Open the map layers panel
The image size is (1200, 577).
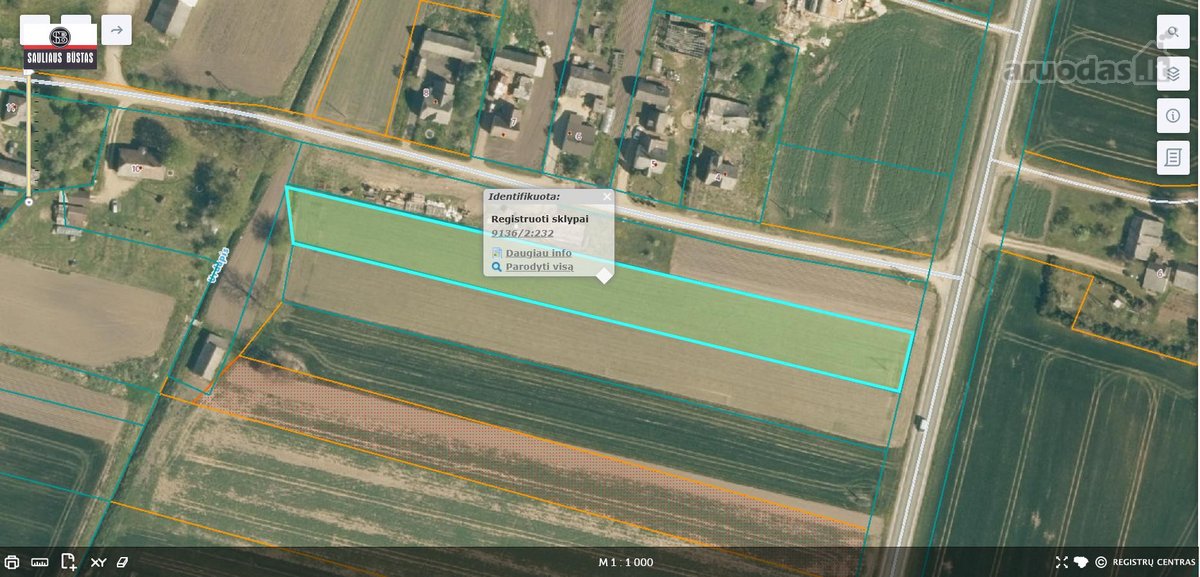(x=1172, y=74)
